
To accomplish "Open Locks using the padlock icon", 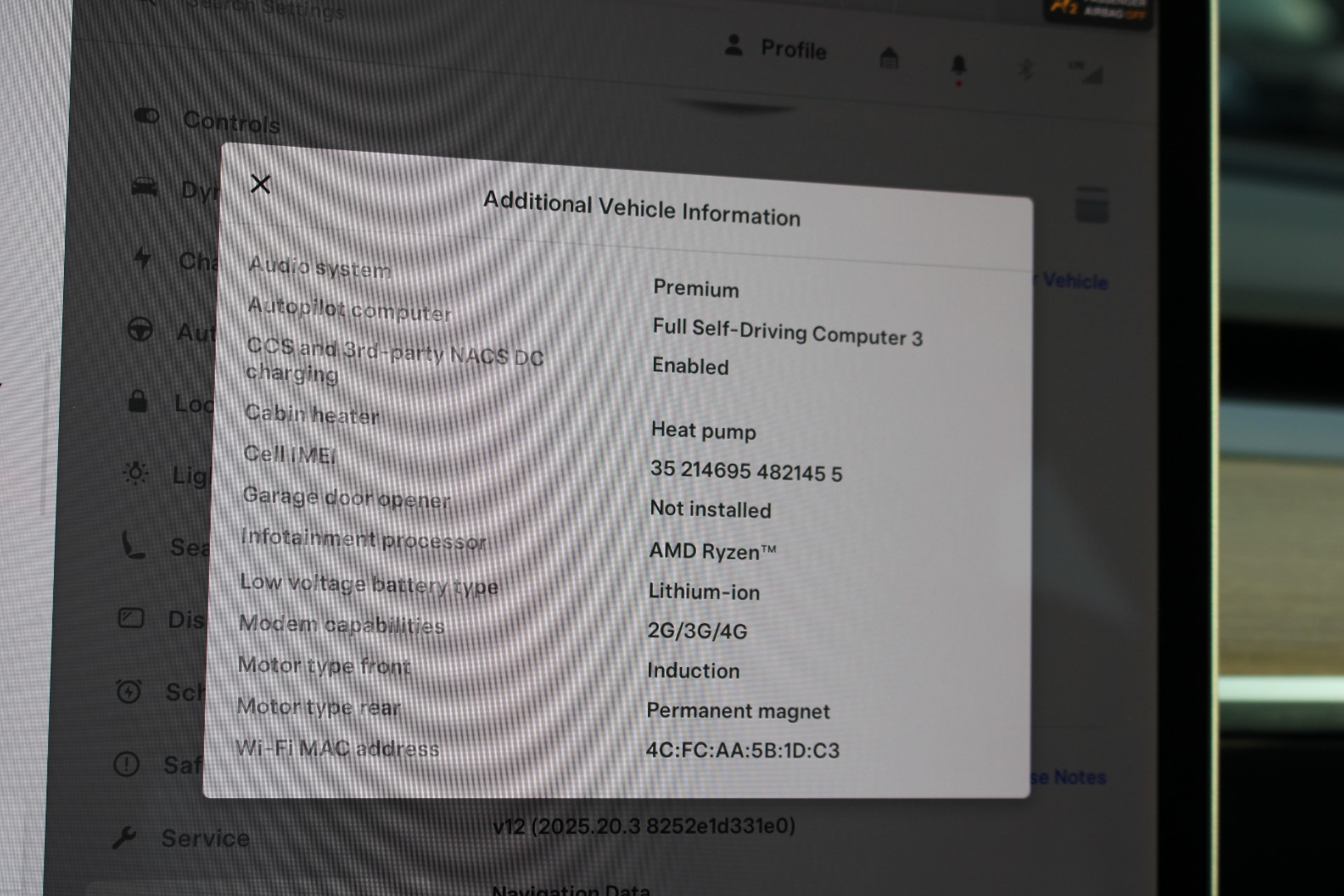I will click(x=138, y=402).
